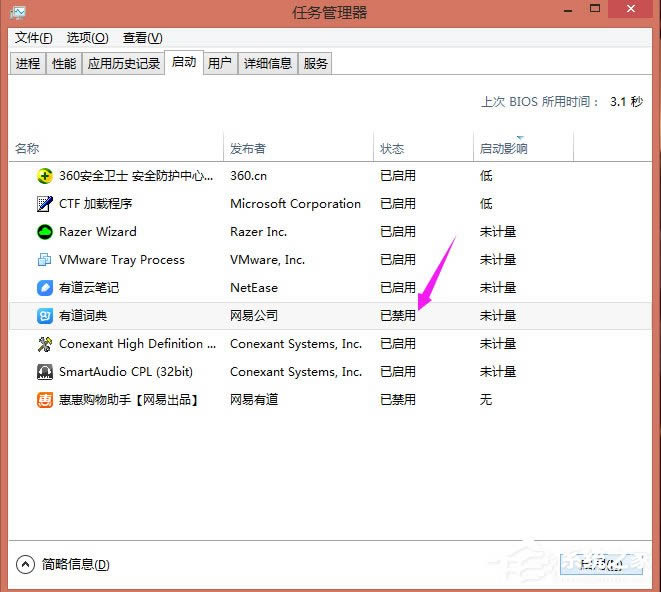Click the green Razer Wizard icon
661x592 pixels.
[x=45, y=232]
